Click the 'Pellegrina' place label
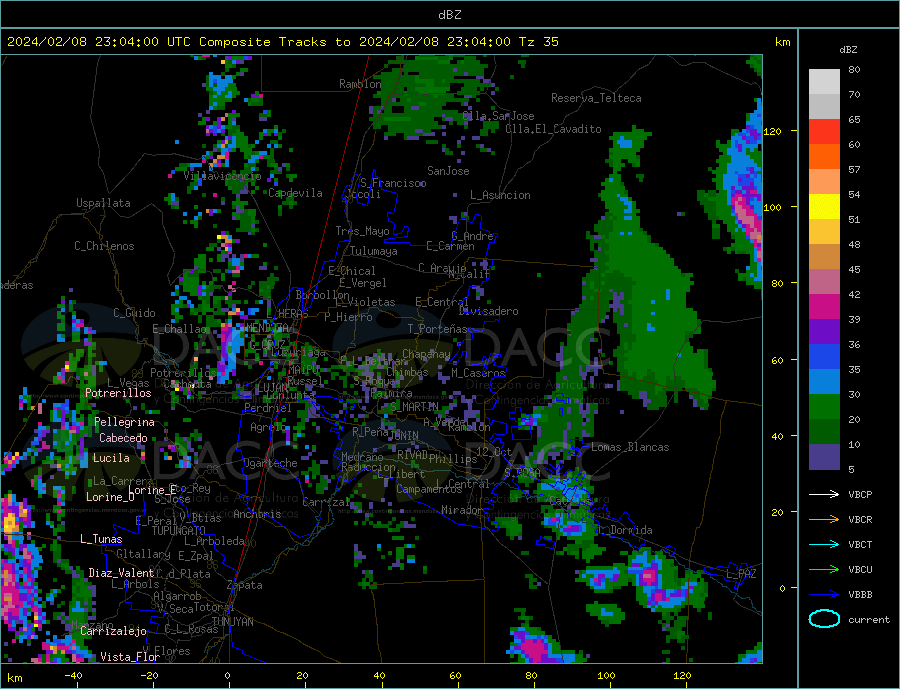Image resolution: width=900 pixels, height=689 pixels. tap(125, 422)
